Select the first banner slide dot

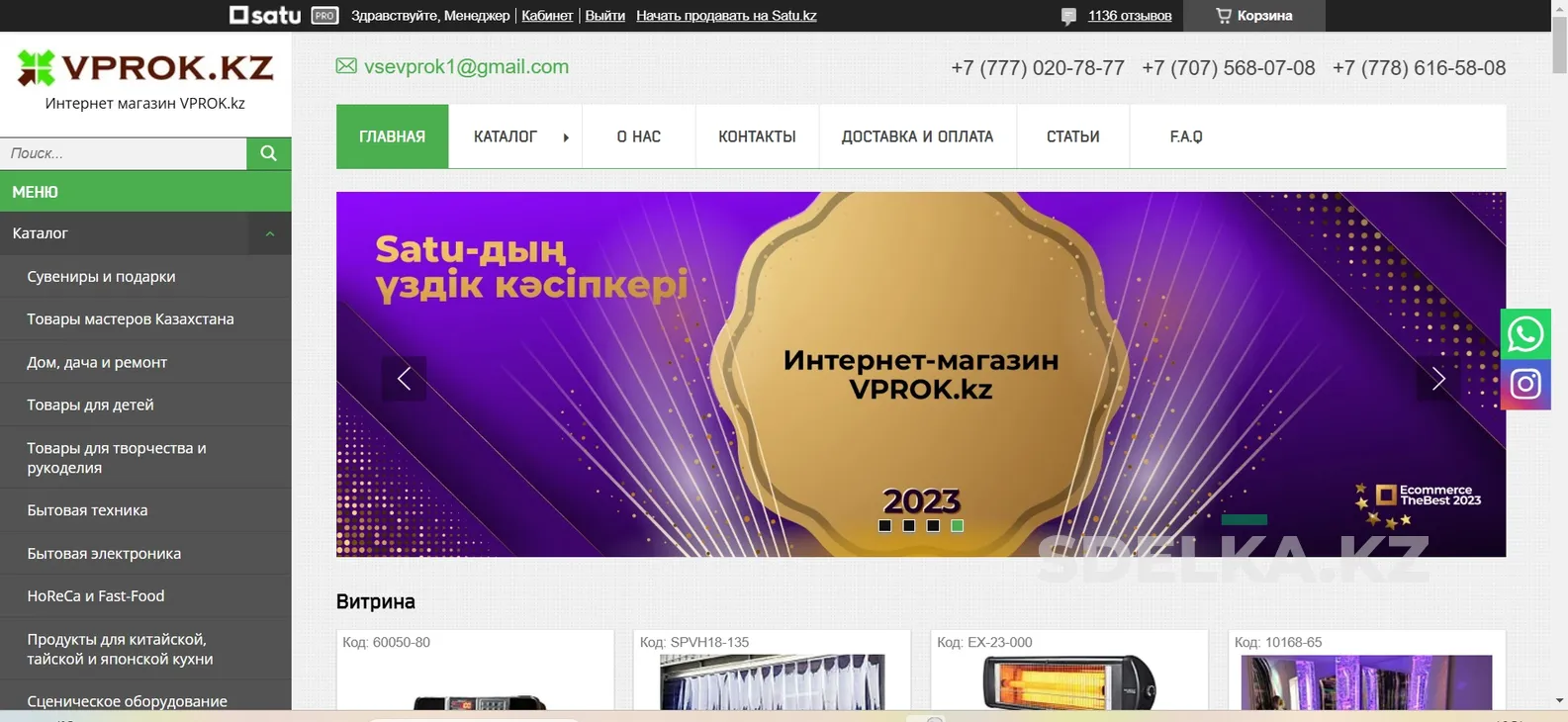[x=884, y=526]
